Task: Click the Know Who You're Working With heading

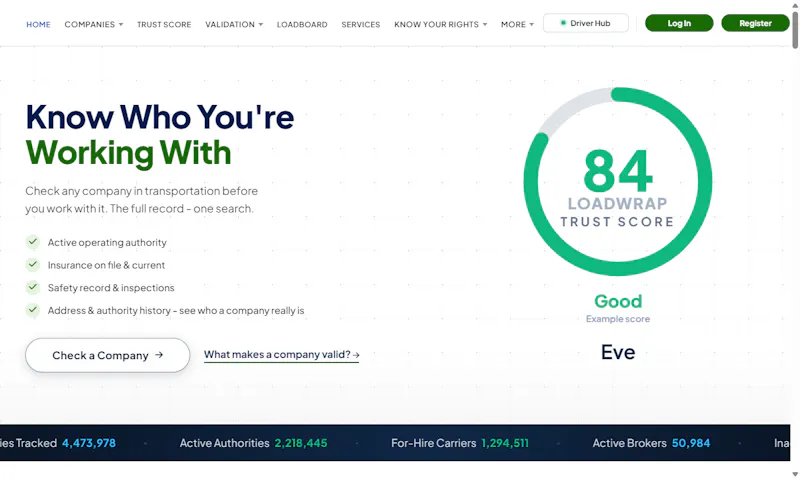Action: 160,135
